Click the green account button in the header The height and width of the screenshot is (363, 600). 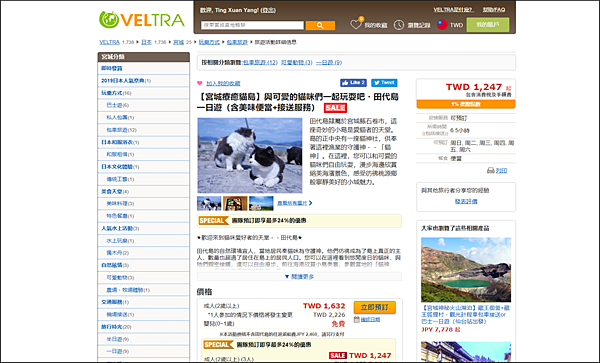click(488, 25)
